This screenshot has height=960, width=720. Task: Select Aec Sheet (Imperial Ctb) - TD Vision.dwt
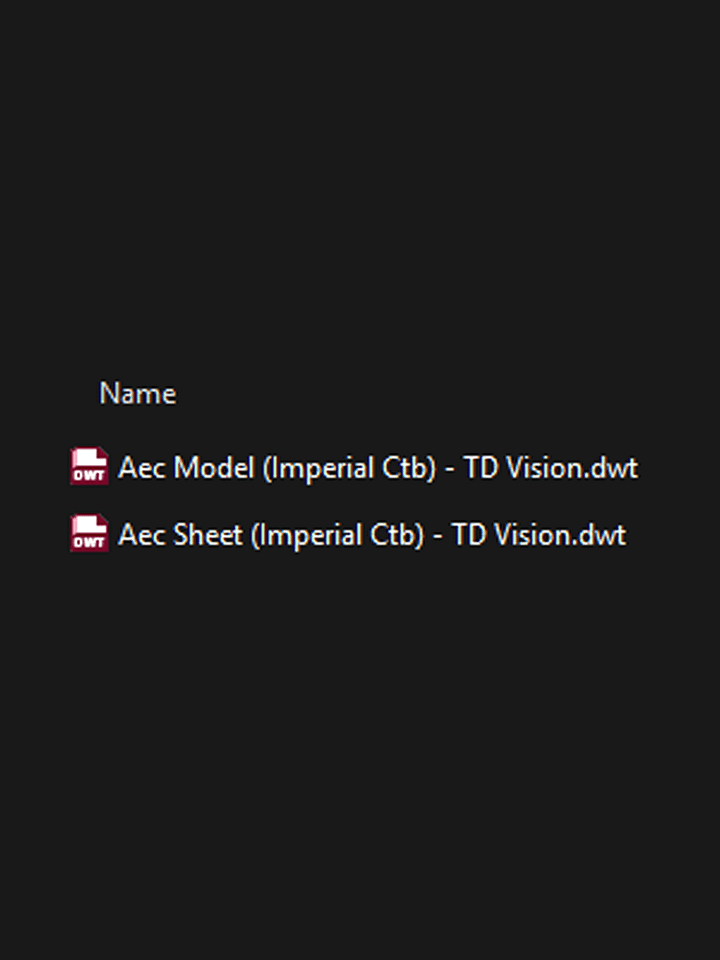coord(371,535)
